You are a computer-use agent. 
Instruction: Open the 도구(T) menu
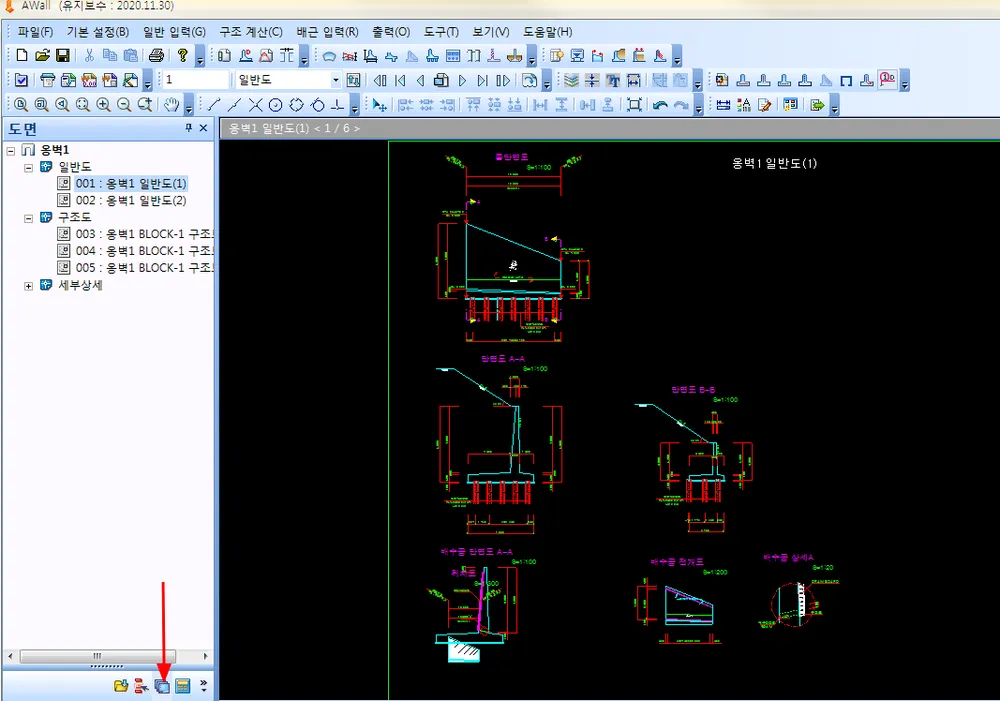point(441,32)
